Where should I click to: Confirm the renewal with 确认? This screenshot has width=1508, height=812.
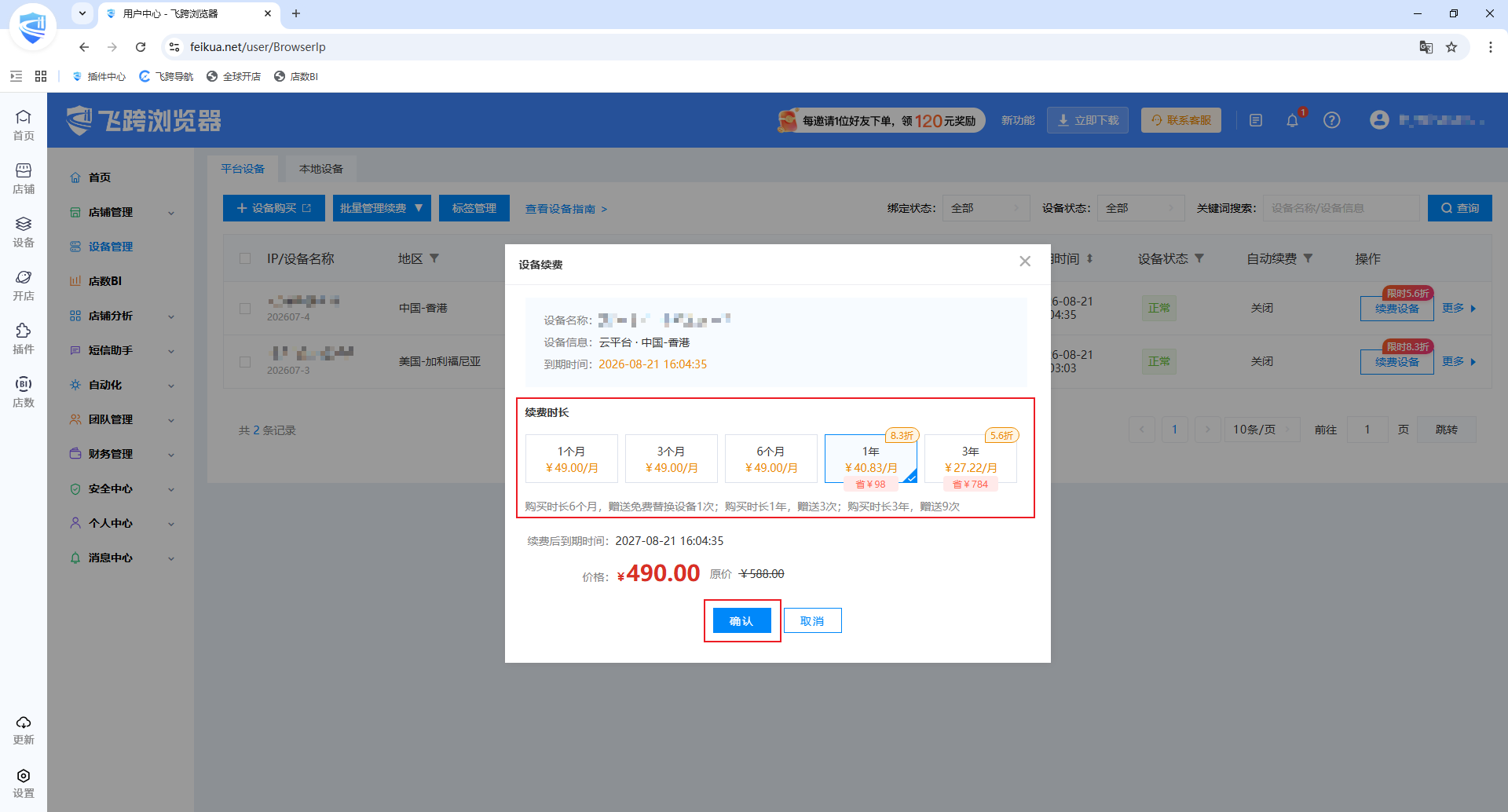click(x=741, y=621)
